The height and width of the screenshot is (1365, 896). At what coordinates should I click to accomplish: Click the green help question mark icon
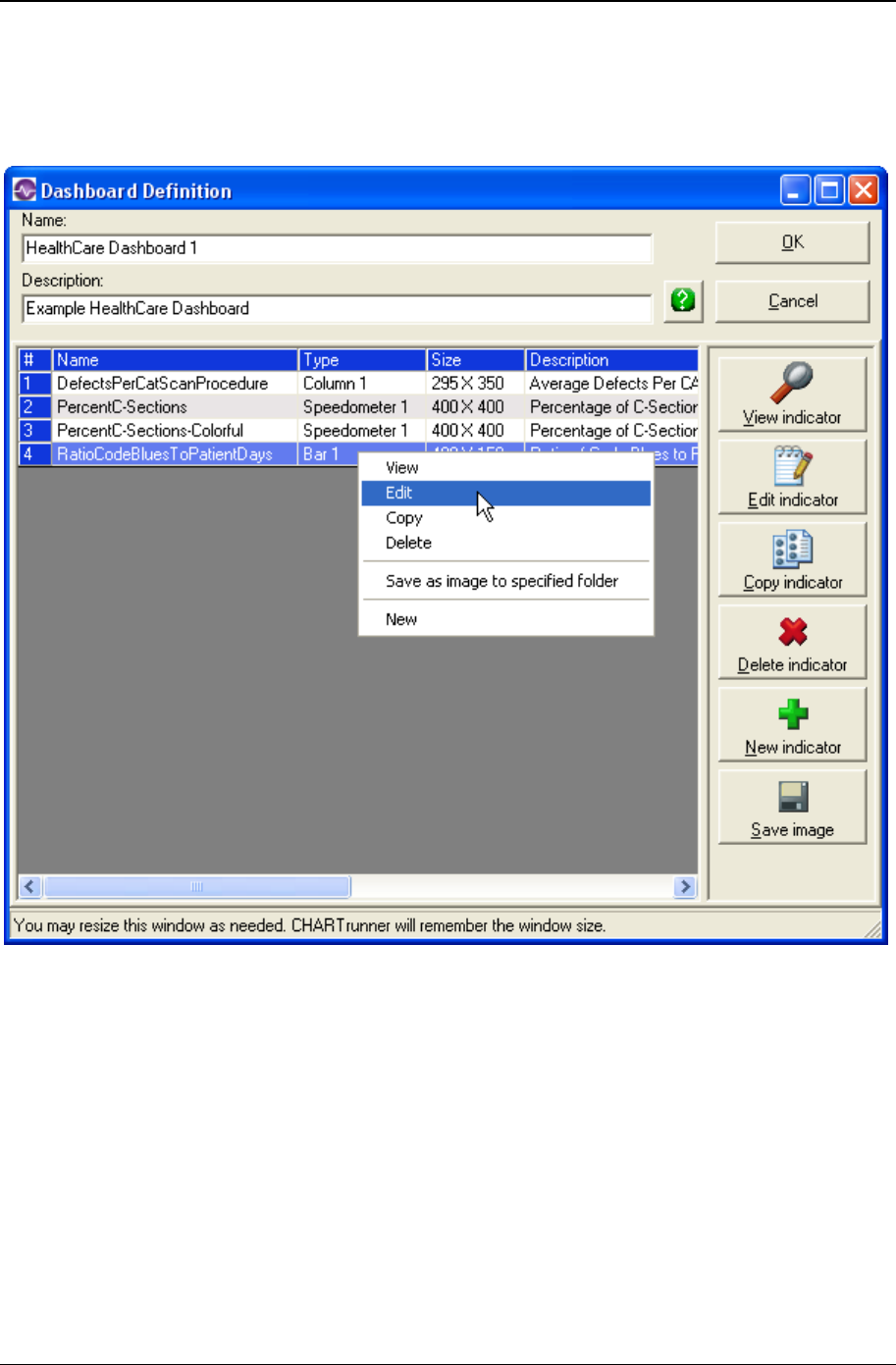tap(683, 300)
